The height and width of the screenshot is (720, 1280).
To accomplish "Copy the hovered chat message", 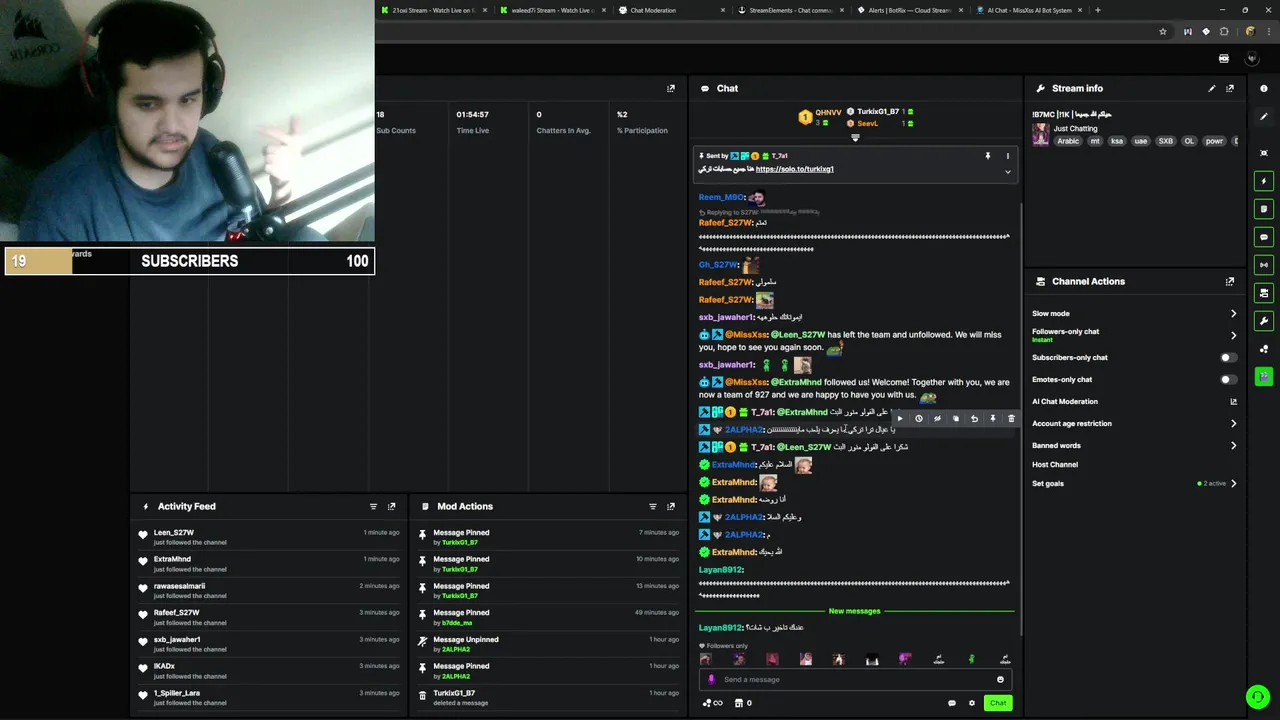I will coord(955,419).
